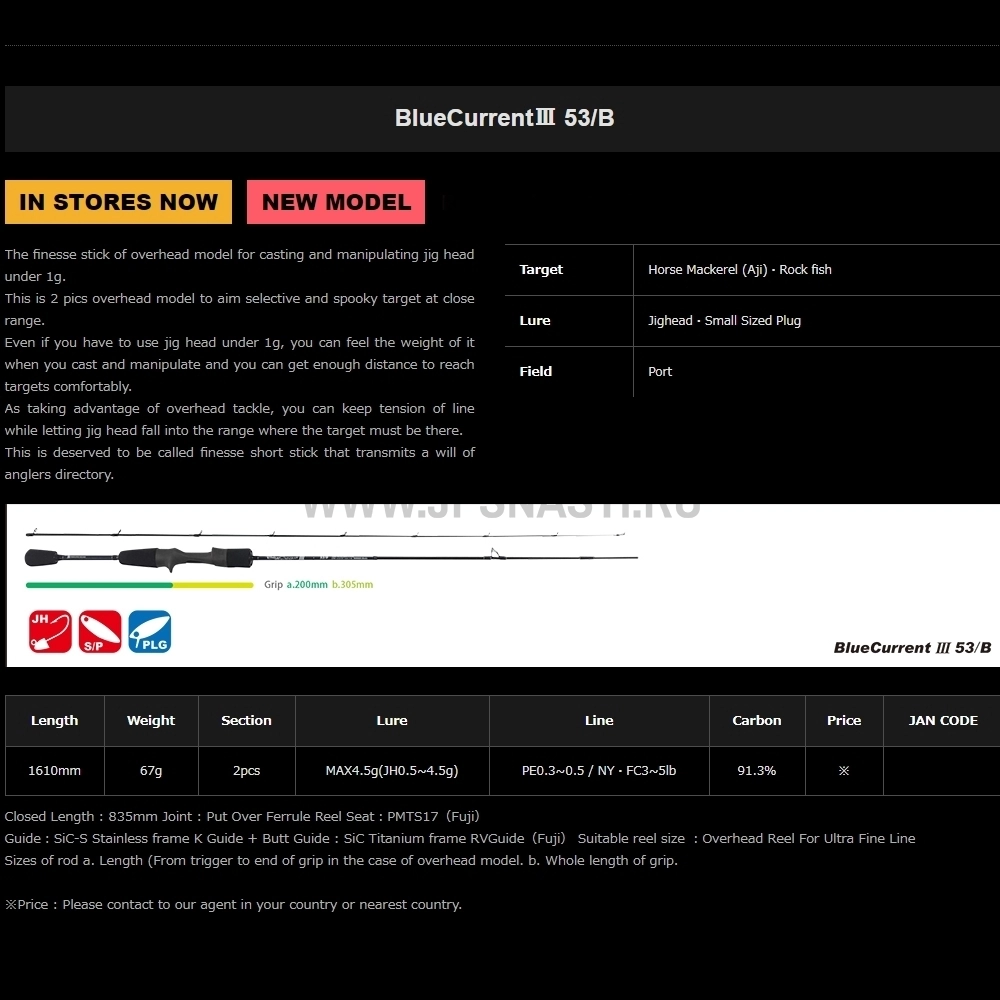Click the Target row label
This screenshot has height=1000, width=1000.
coord(541,270)
